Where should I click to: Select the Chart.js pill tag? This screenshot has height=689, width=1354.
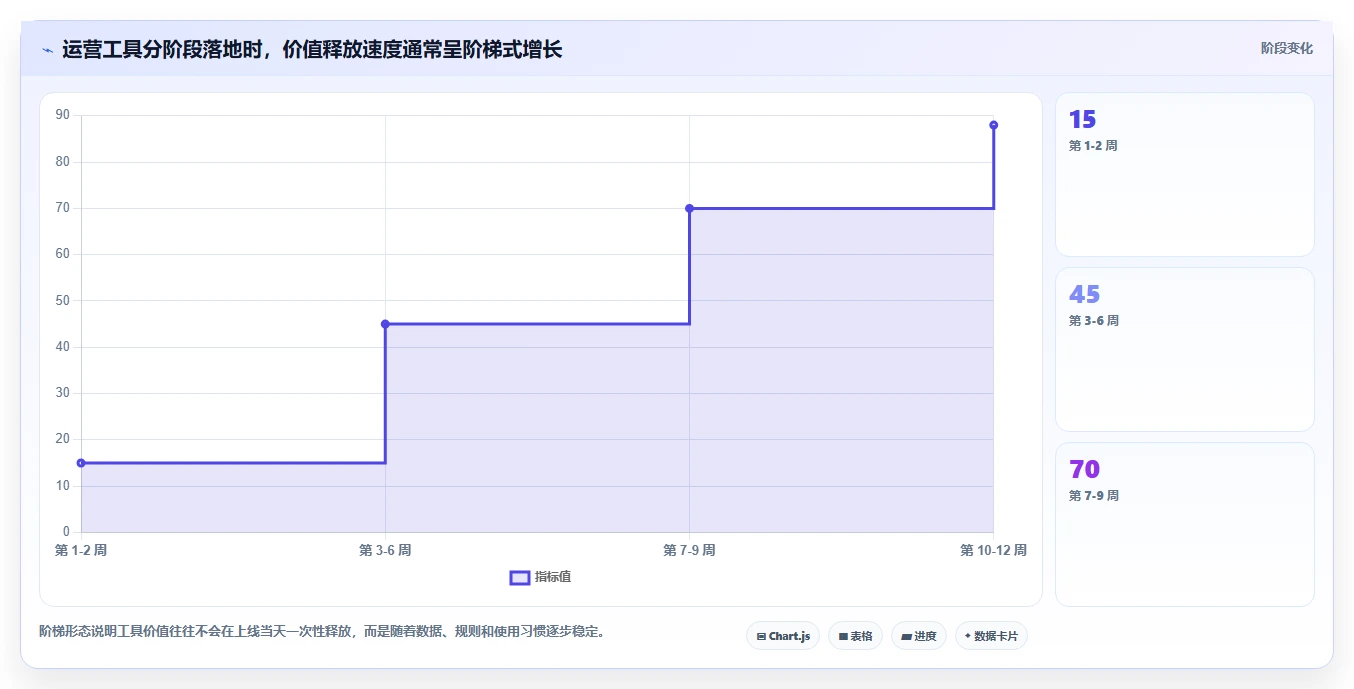[x=783, y=636]
